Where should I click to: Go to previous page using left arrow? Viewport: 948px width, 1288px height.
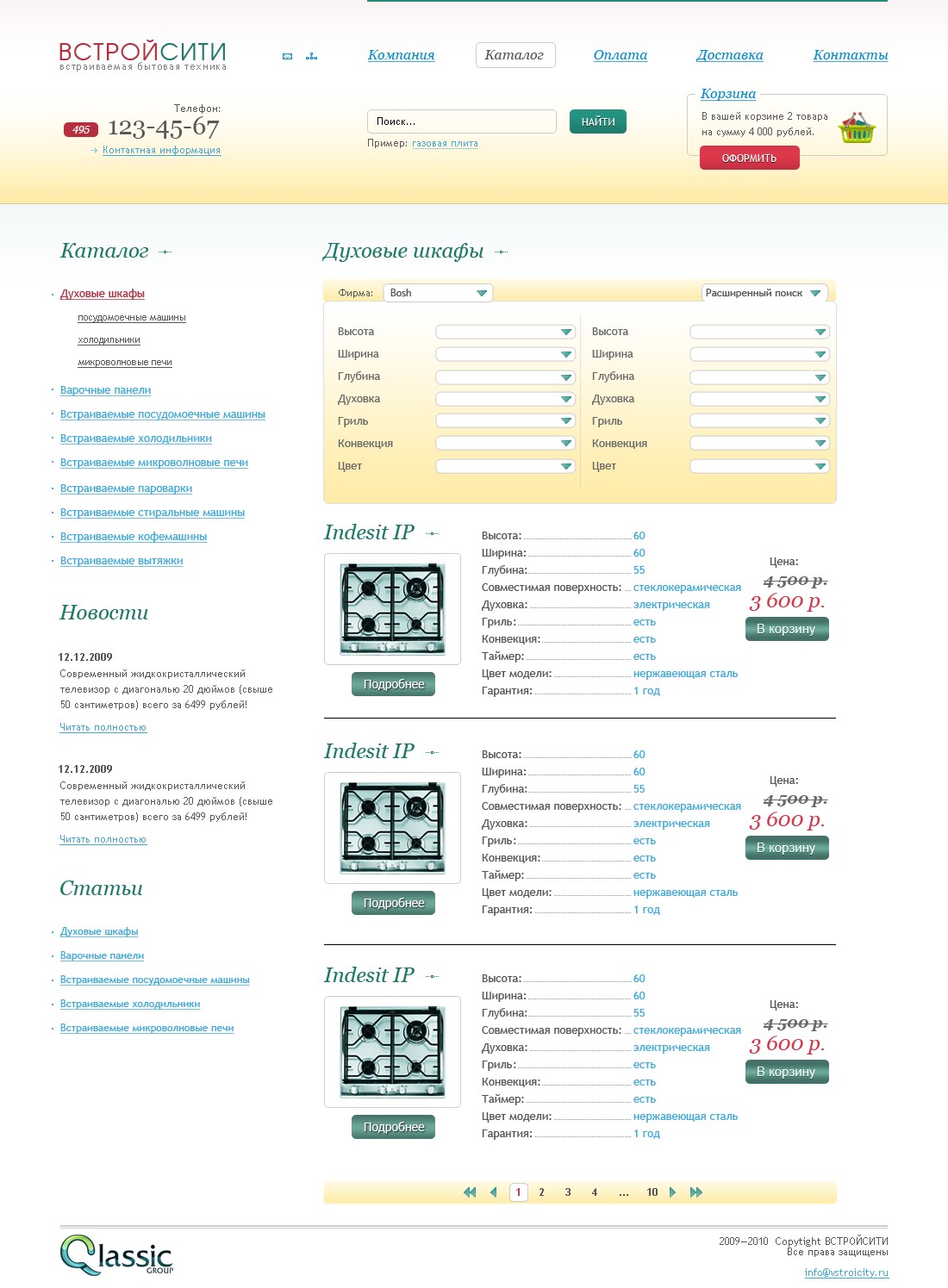[494, 1192]
